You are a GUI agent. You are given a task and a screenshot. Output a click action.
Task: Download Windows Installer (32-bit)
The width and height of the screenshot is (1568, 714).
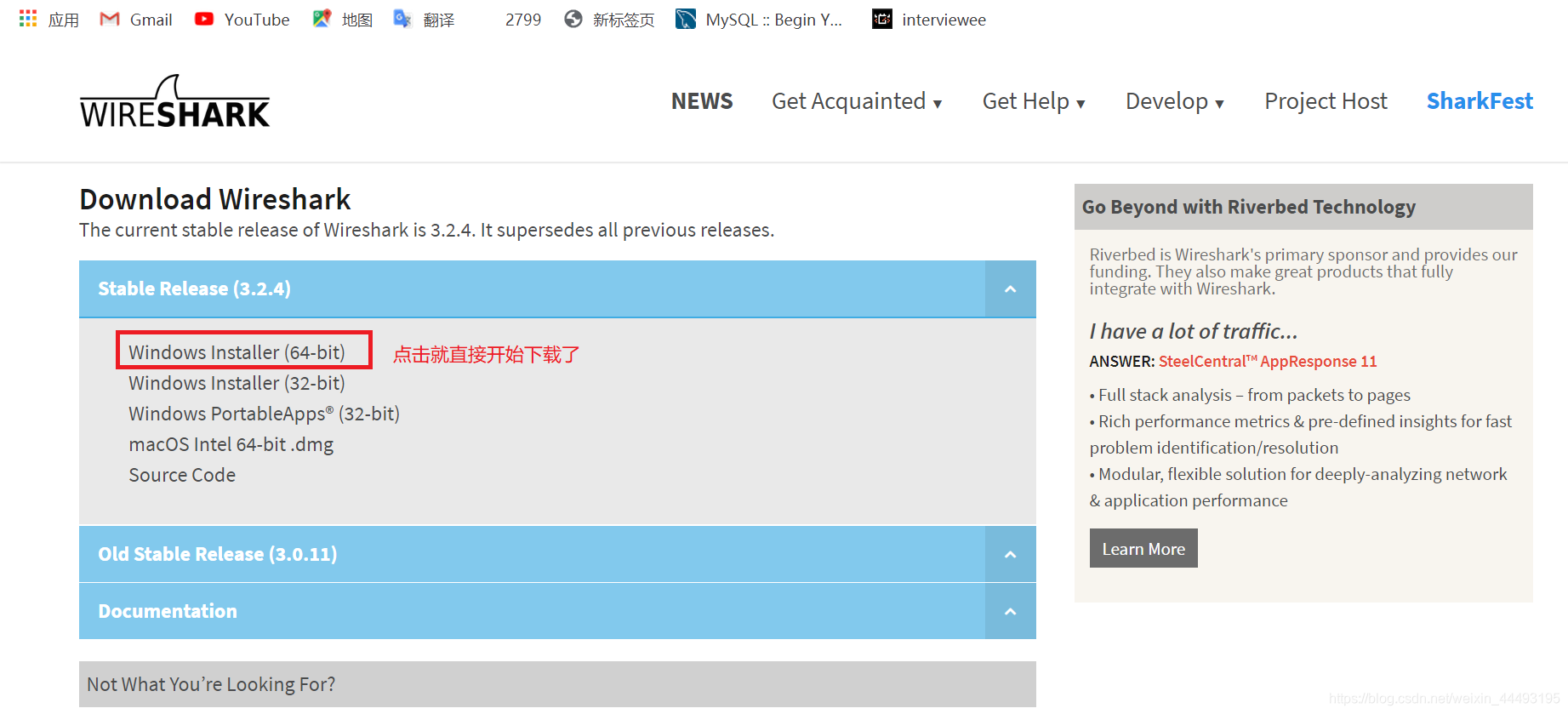[x=237, y=383]
